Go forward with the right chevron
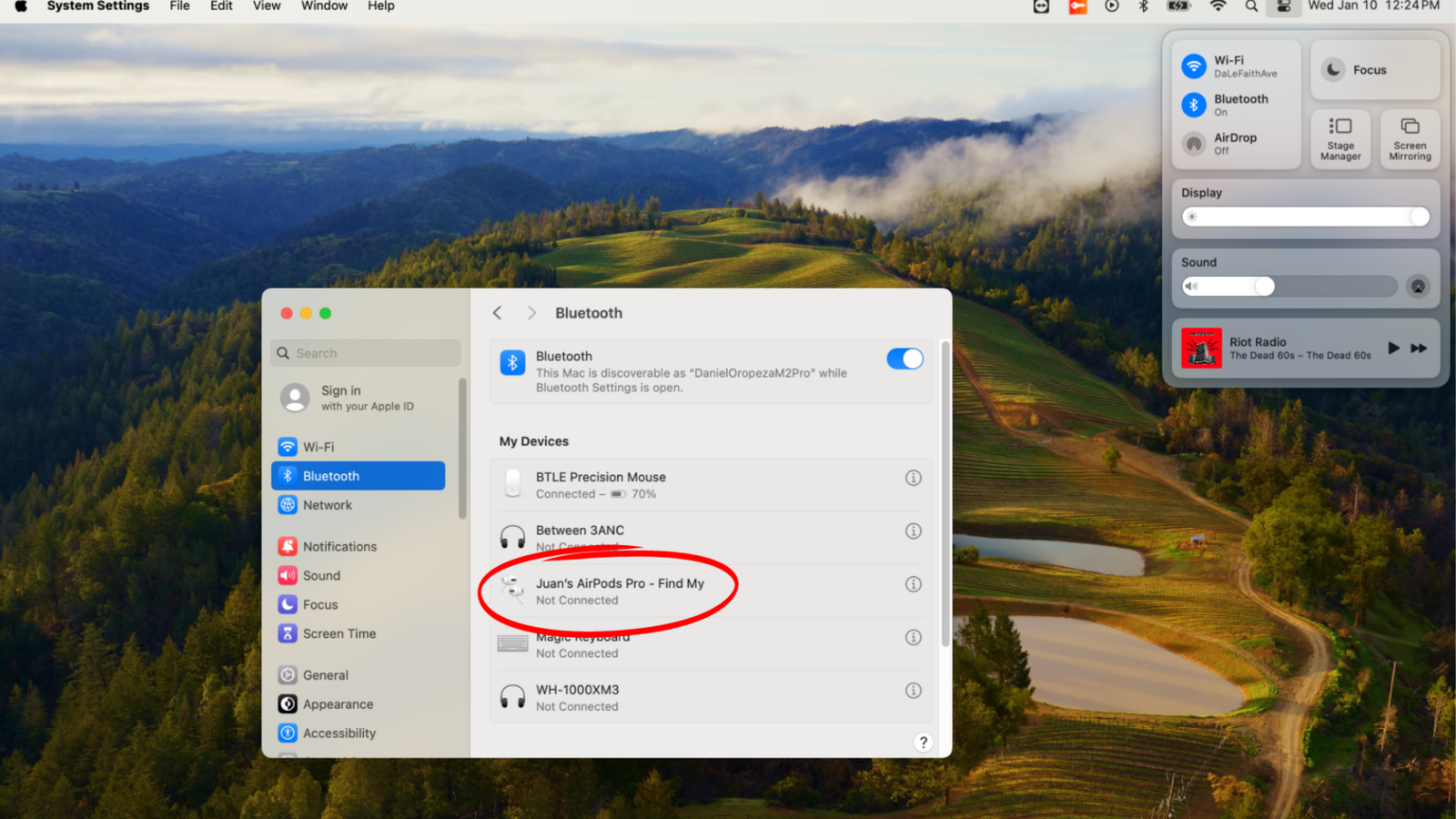Screen dimensions: 1456x819 [531, 313]
